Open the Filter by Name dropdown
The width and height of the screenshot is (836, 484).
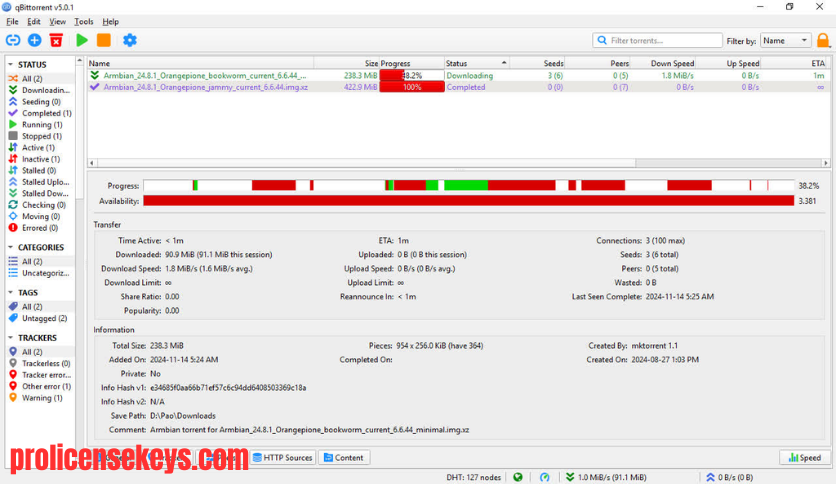(785, 41)
